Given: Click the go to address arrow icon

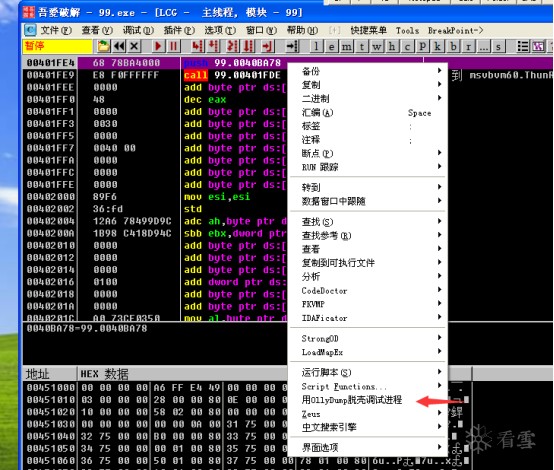Looking at the screenshot, I should click(x=292, y=46).
